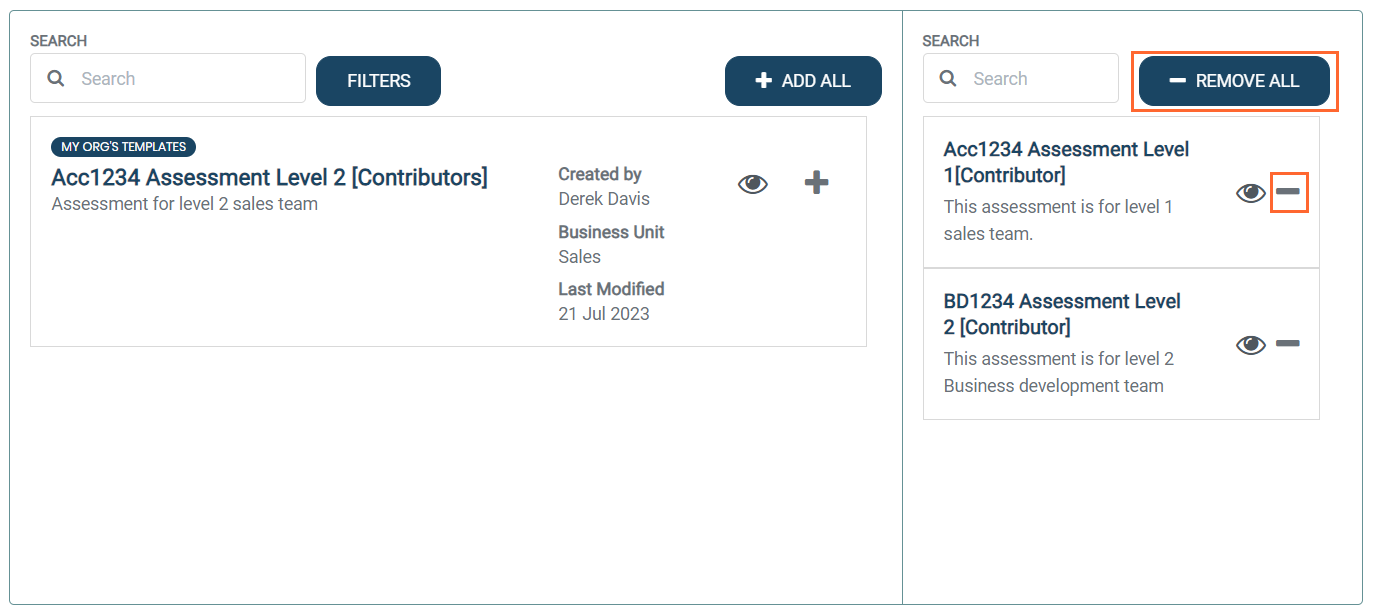Click the 21 Jul 2023 modified date

(604, 314)
